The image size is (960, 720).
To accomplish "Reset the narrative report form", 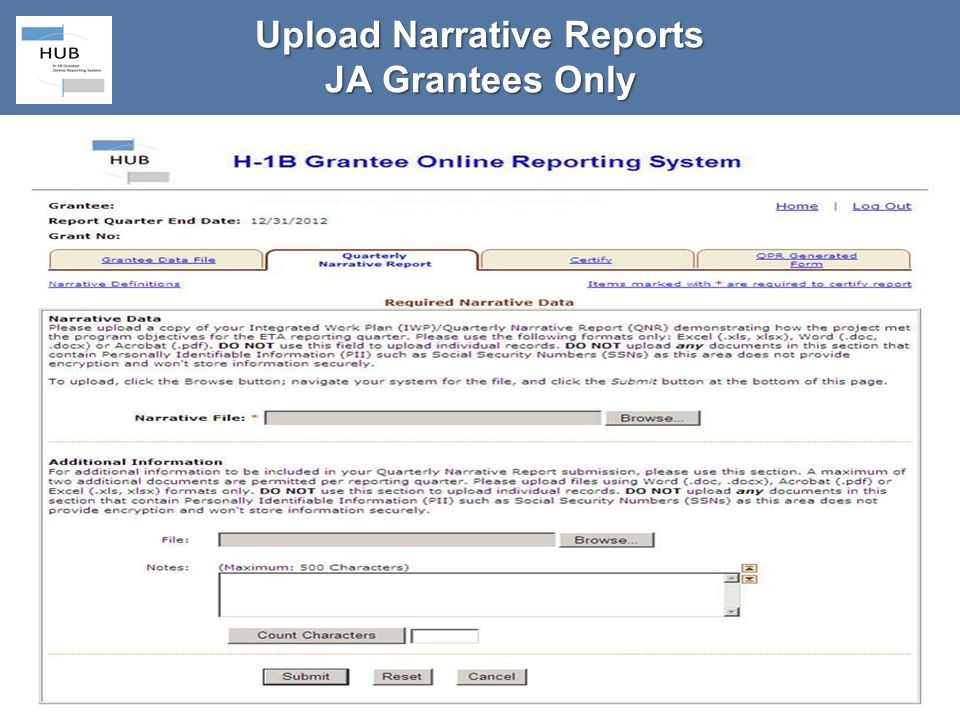I will (402, 677).
